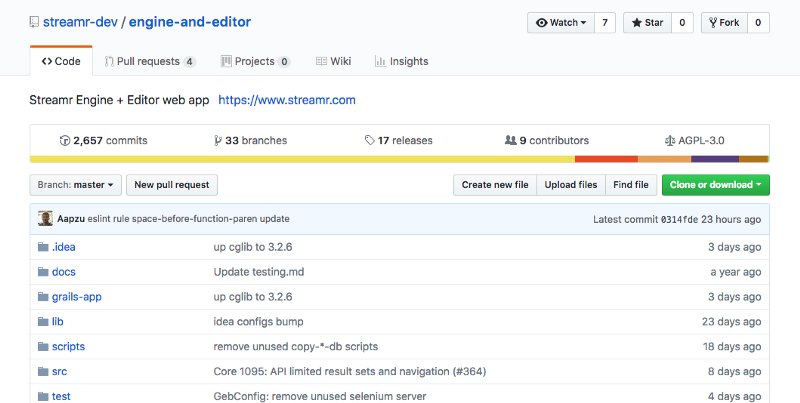
Task: Open the test folder
Action: [61, 396]
